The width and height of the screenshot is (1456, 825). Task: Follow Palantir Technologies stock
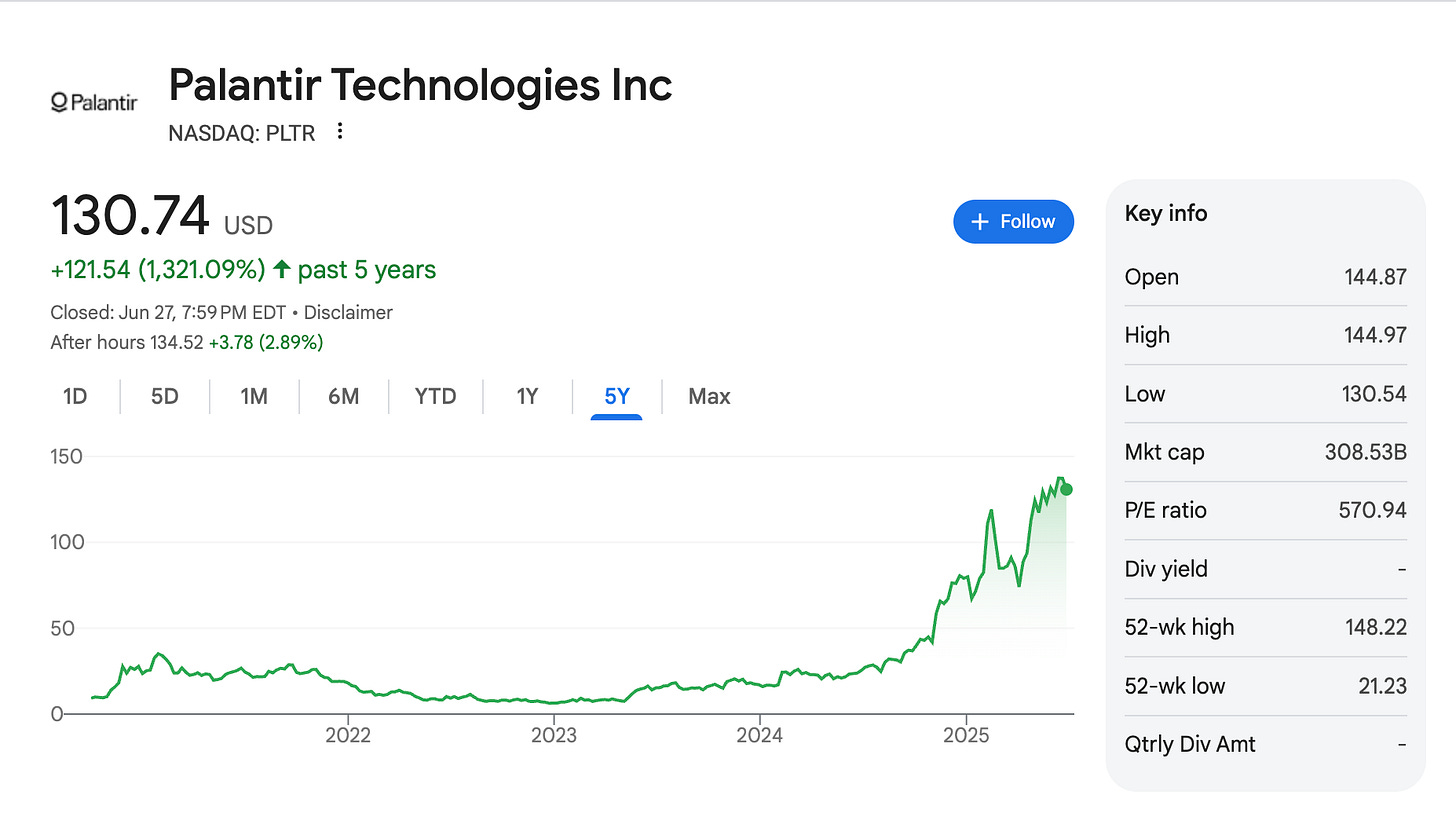click(x=1013, y=222)
